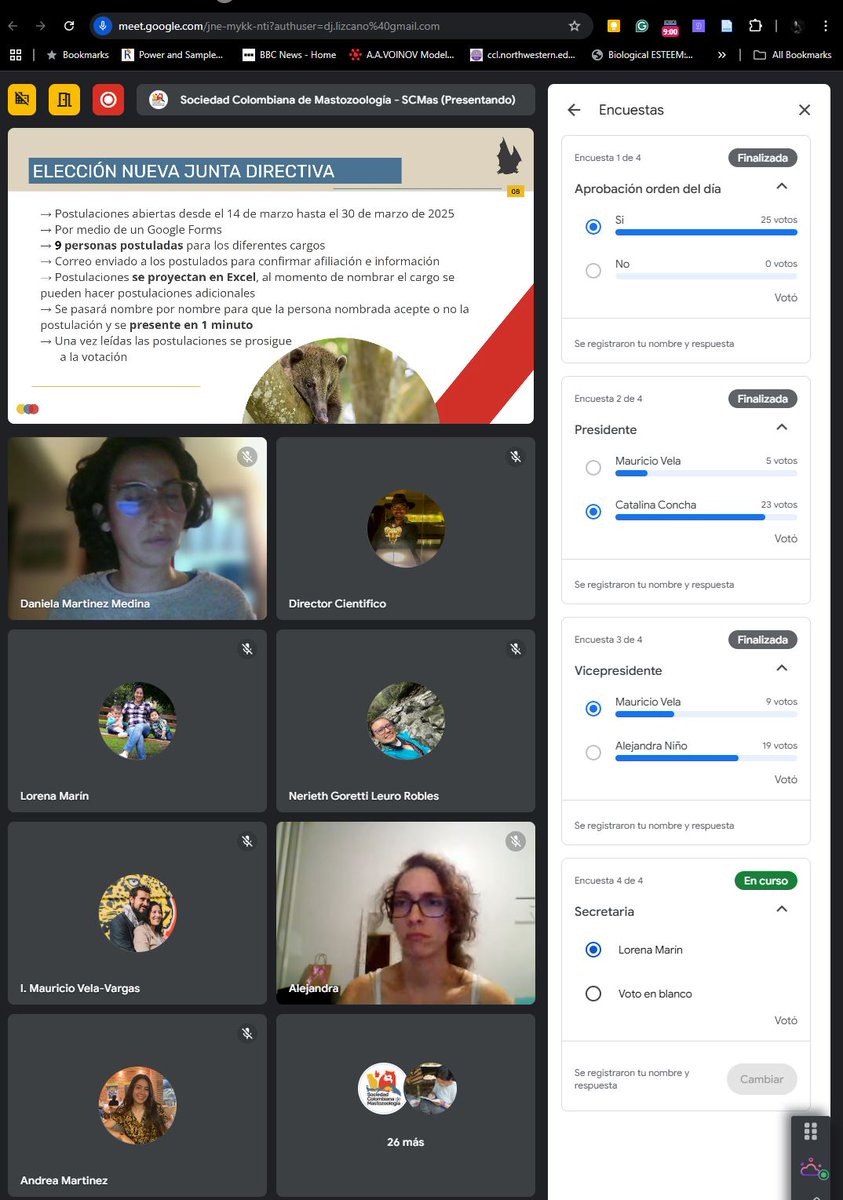The image size is (843, 1200).
Task: Open the All Bookmarks folder
Action: coord(792,55)
